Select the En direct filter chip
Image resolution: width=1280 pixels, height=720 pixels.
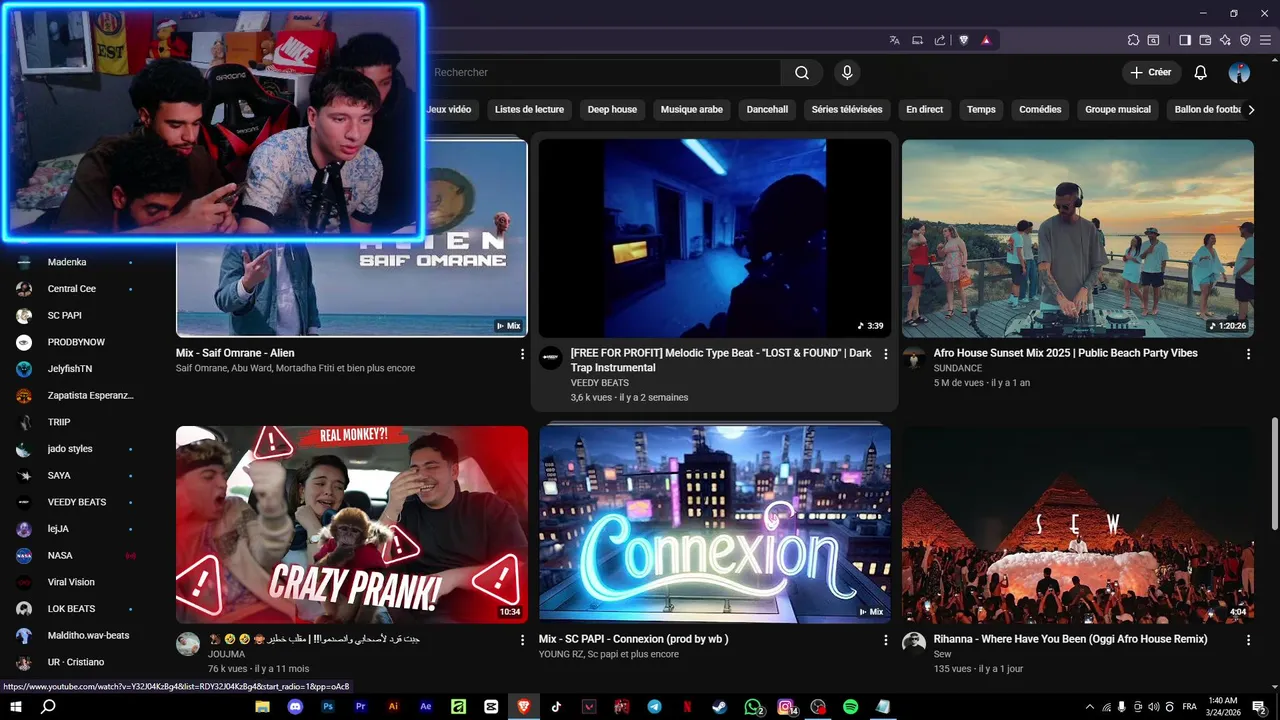[x=925, y=109]
